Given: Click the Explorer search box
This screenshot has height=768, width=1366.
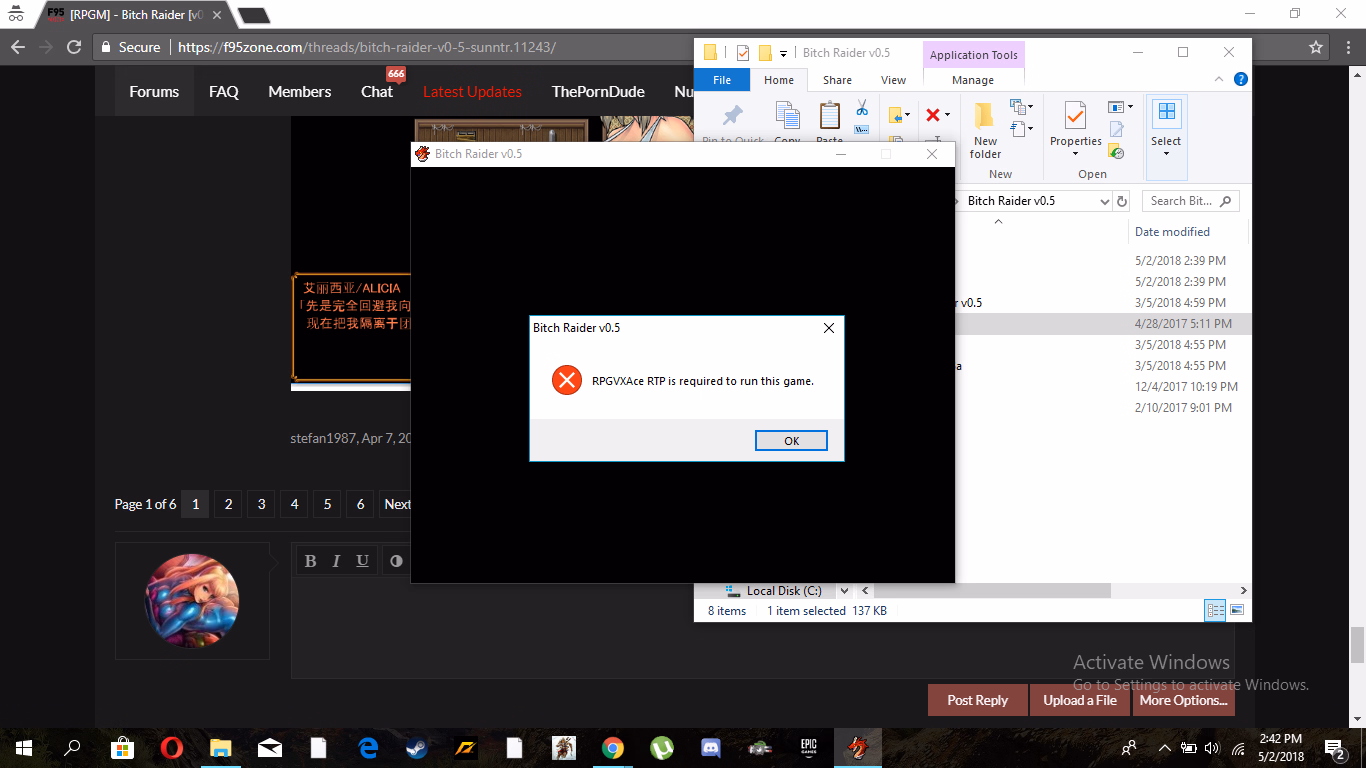Looking at the screenshot, I should (1182, 201).
